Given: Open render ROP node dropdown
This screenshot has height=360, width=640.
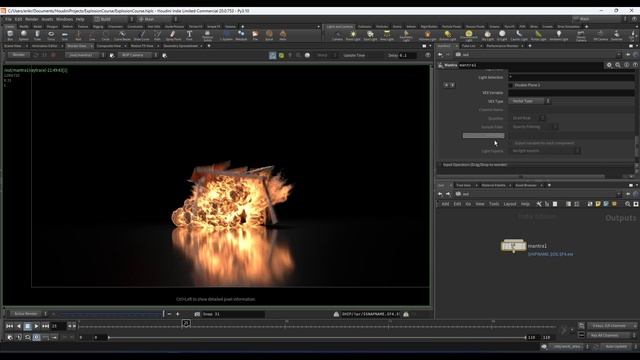Looking at the screenshot, I should [85, 55].
